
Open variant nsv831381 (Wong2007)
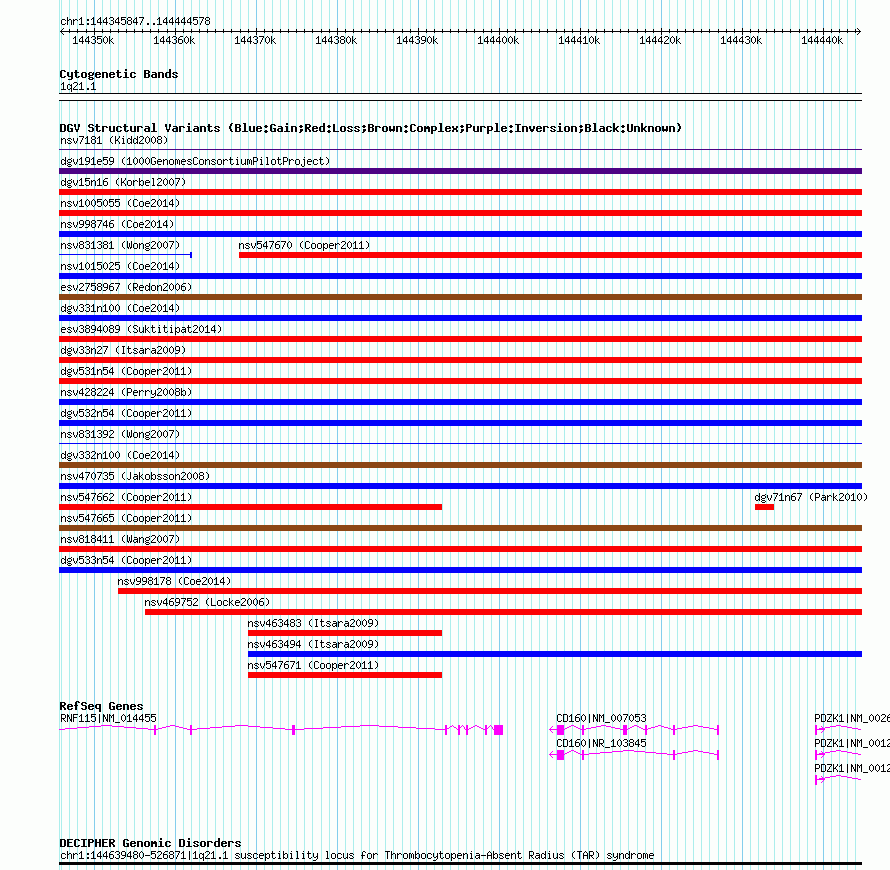120,245
